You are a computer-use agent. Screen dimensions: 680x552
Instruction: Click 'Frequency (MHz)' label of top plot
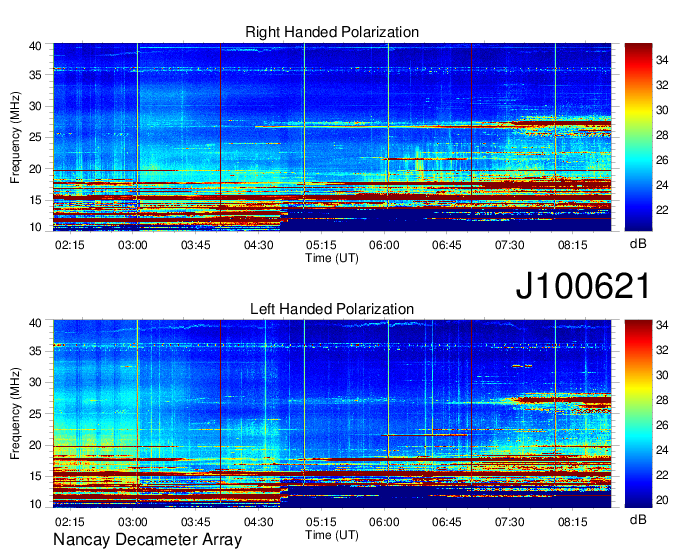coord(15,137)
